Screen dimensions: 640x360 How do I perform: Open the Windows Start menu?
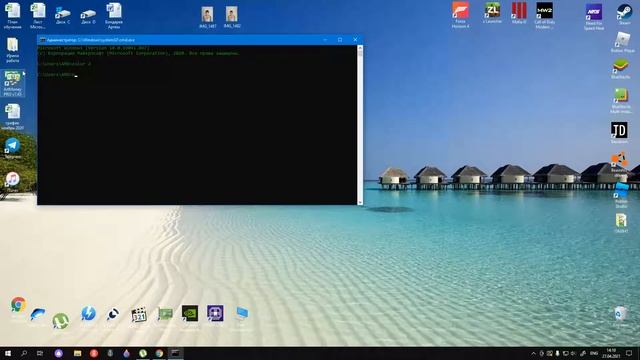tap(8, 353)
